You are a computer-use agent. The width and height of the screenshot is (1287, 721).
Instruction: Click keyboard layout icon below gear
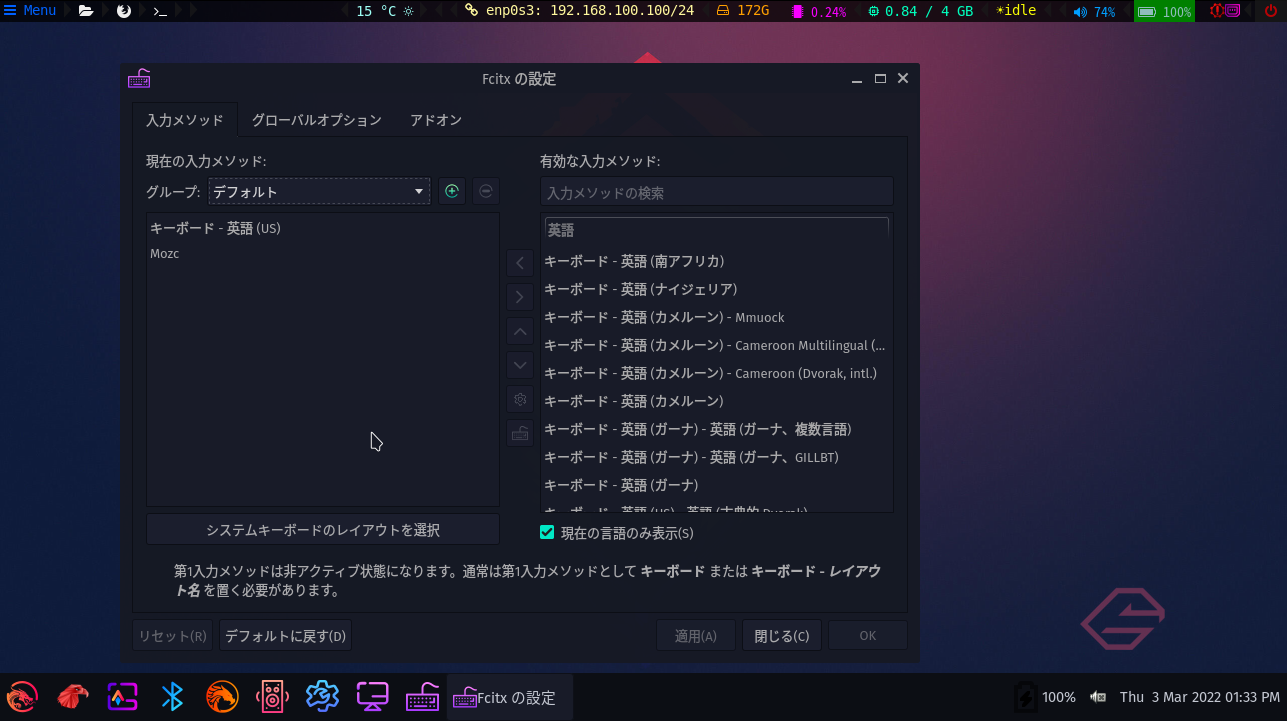[x=520, y=433]
